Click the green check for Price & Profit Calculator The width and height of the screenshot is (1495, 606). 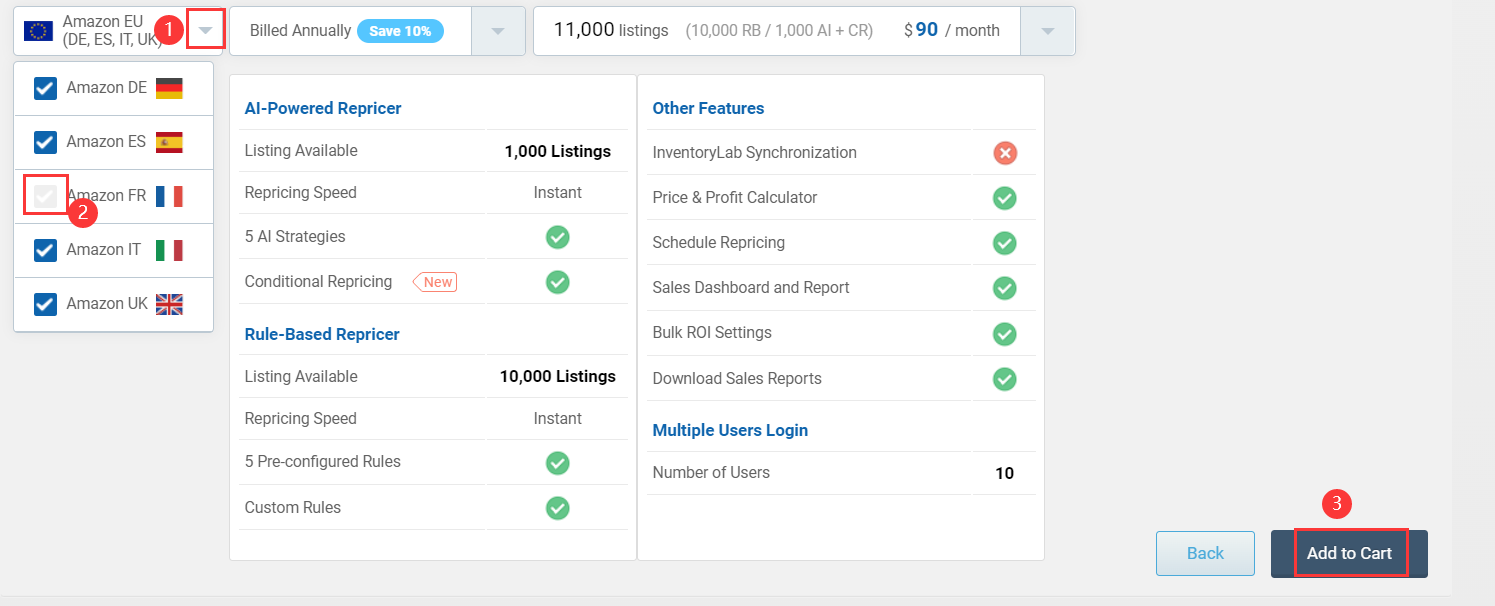coord(1005,198)
